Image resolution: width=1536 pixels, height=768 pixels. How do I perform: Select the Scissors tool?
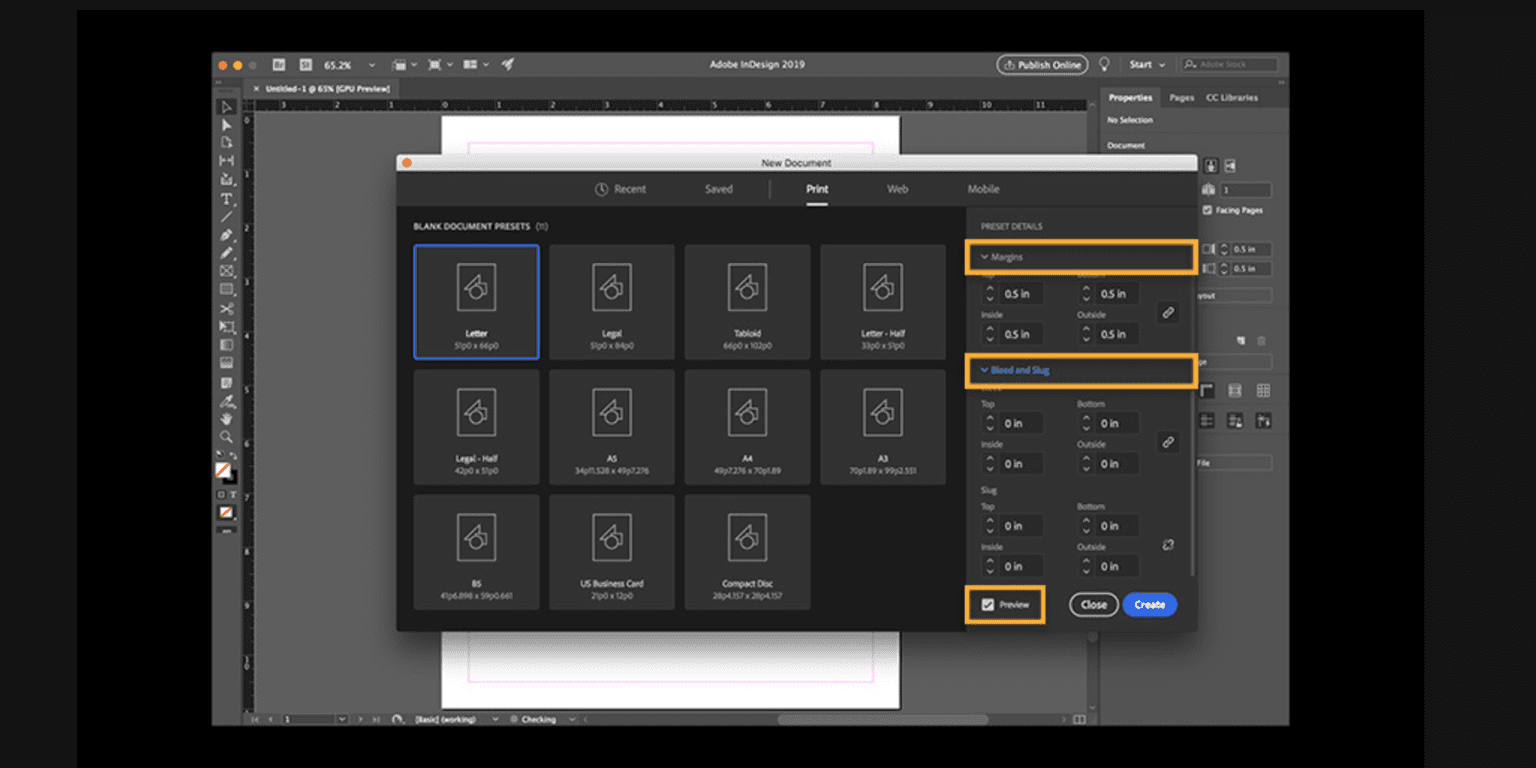(x=227, y=308)
